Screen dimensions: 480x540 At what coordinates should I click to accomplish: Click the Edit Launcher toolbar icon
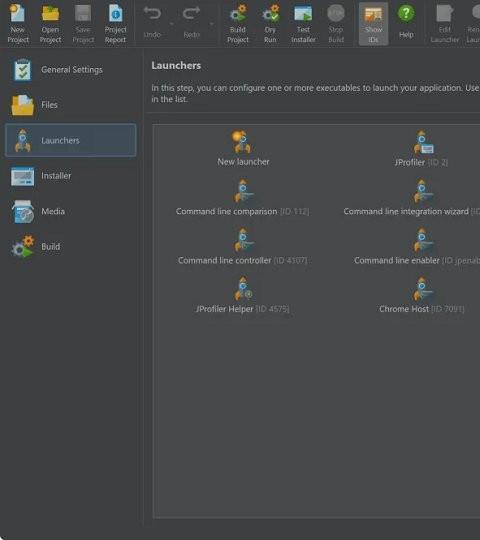coord(445,23)
